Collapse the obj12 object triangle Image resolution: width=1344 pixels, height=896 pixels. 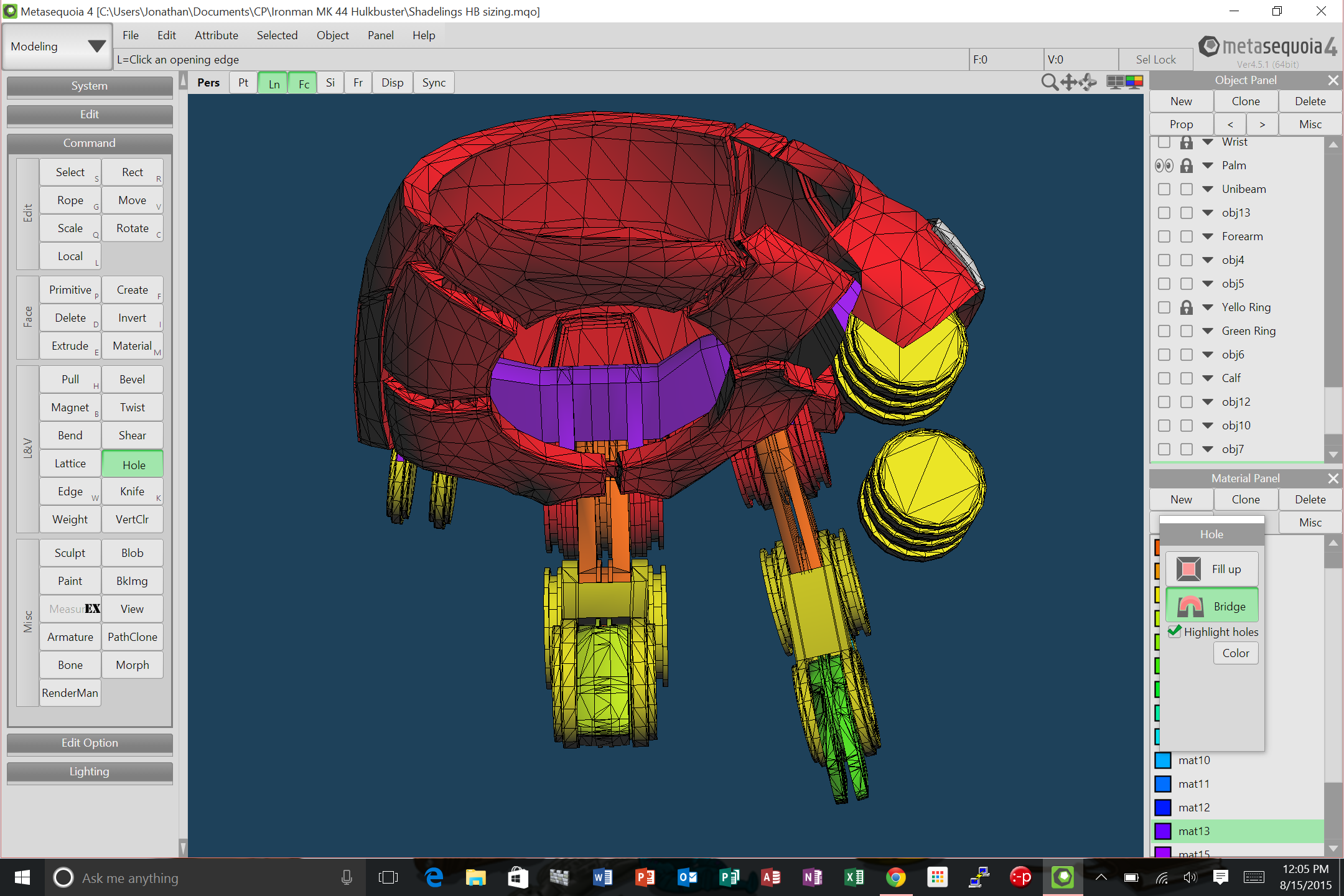point(1208,402)
